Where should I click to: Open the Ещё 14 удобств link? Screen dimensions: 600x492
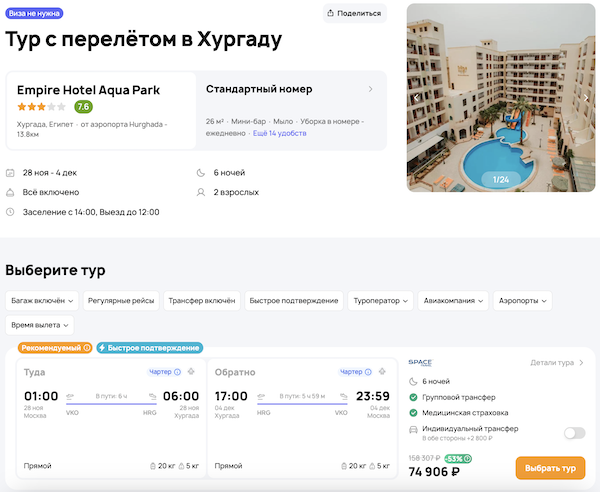pos(278,132)
